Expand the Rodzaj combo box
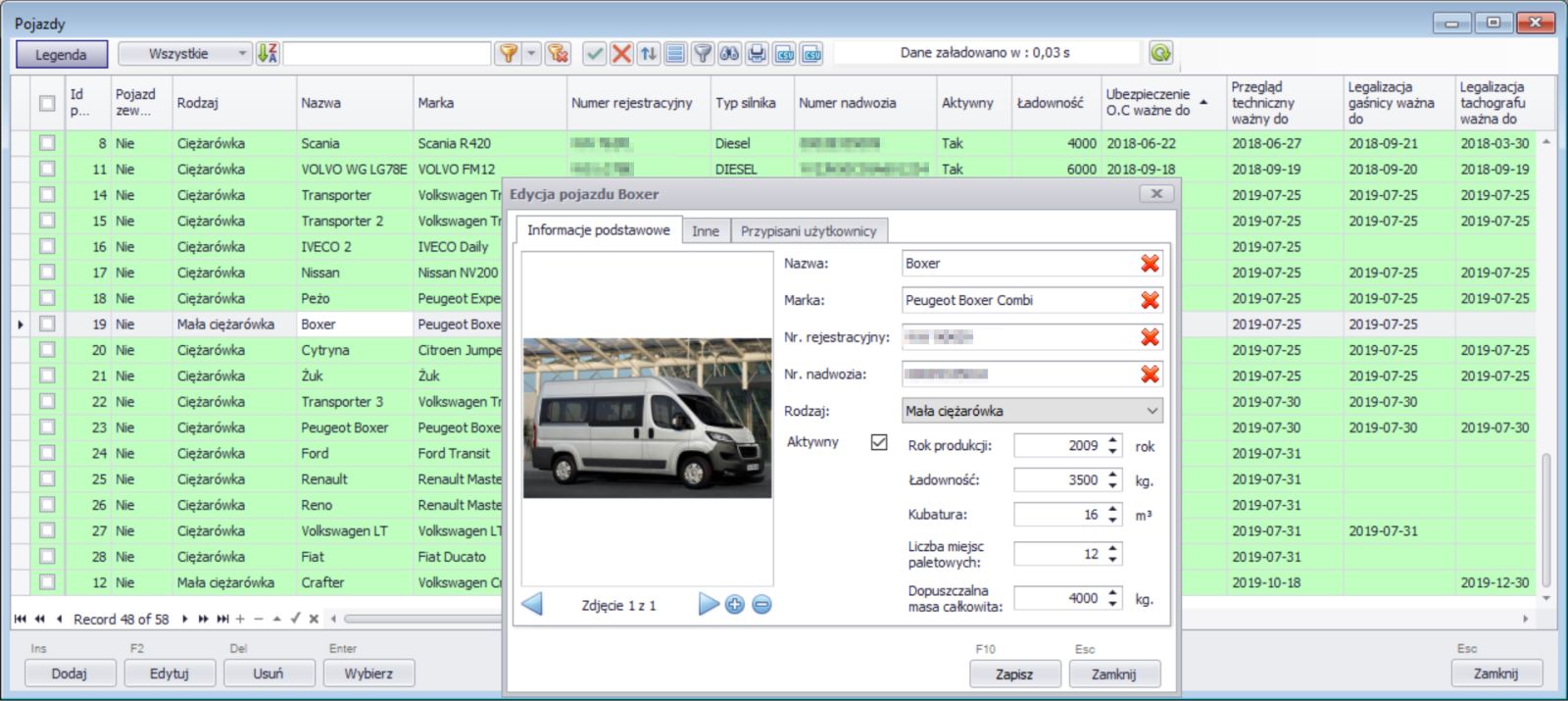Screen dimensions: 1568x701 (x=1151, y=411)
